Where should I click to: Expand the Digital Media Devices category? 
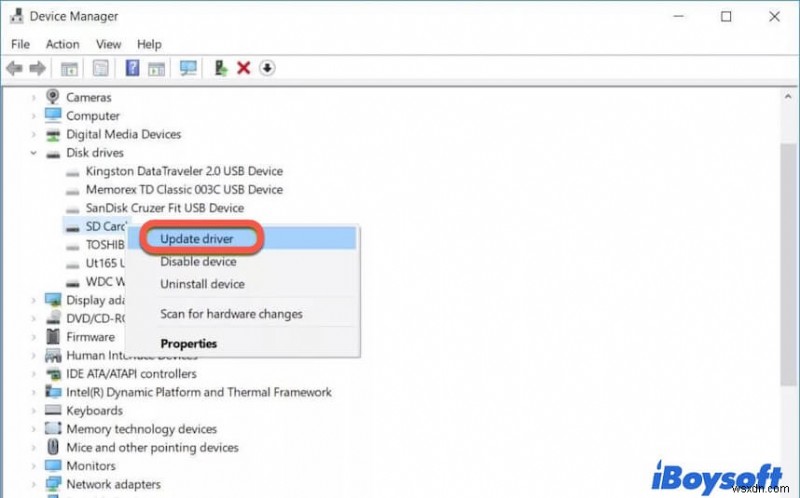tap(34, 134)
